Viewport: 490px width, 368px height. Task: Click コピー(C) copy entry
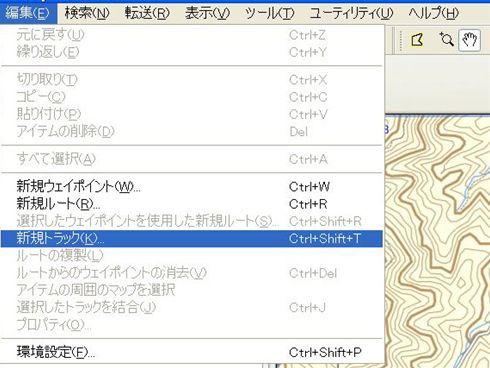point(192,97)
